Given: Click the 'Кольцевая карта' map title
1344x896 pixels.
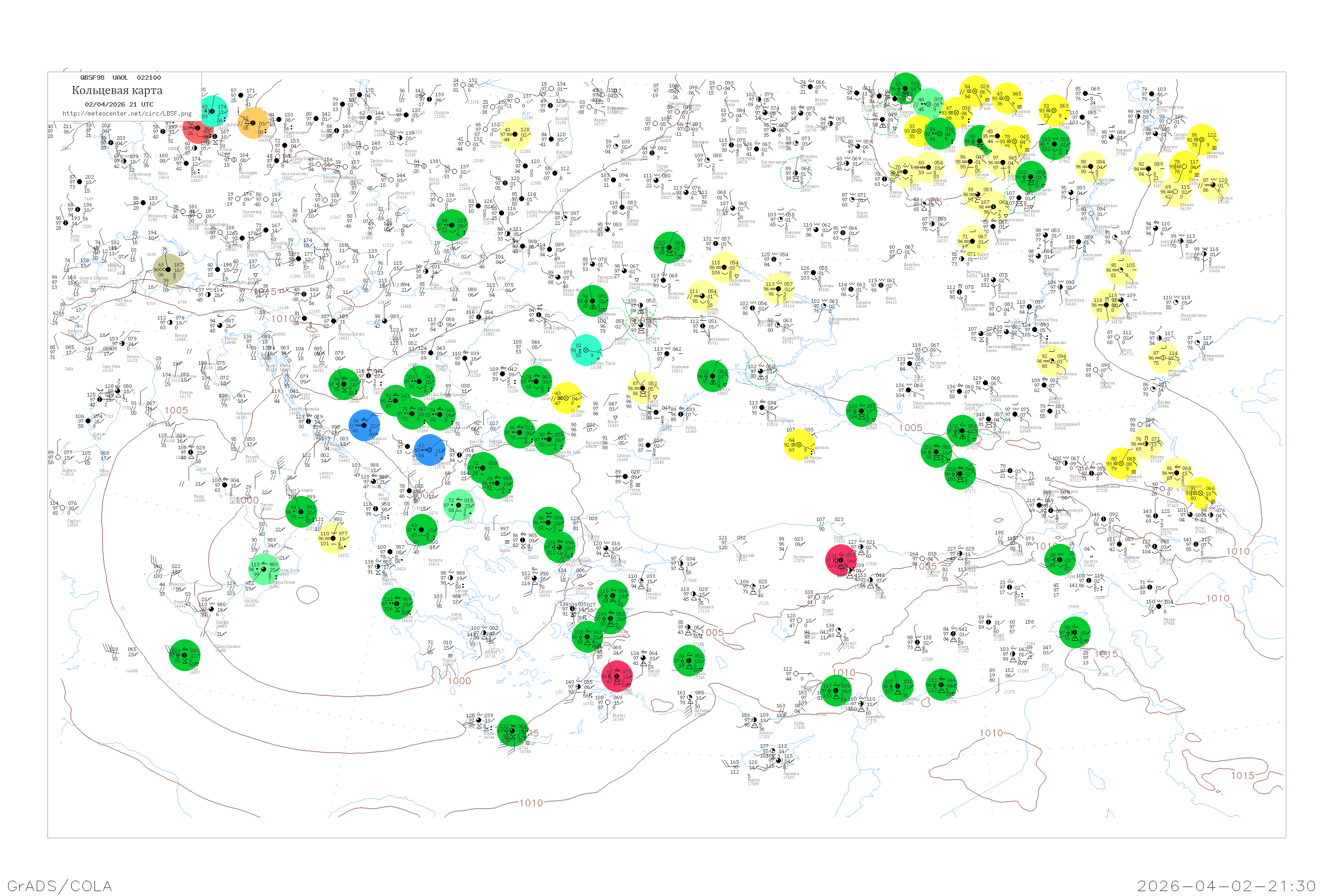Looking at the screenshot, I should coord(117,90).
